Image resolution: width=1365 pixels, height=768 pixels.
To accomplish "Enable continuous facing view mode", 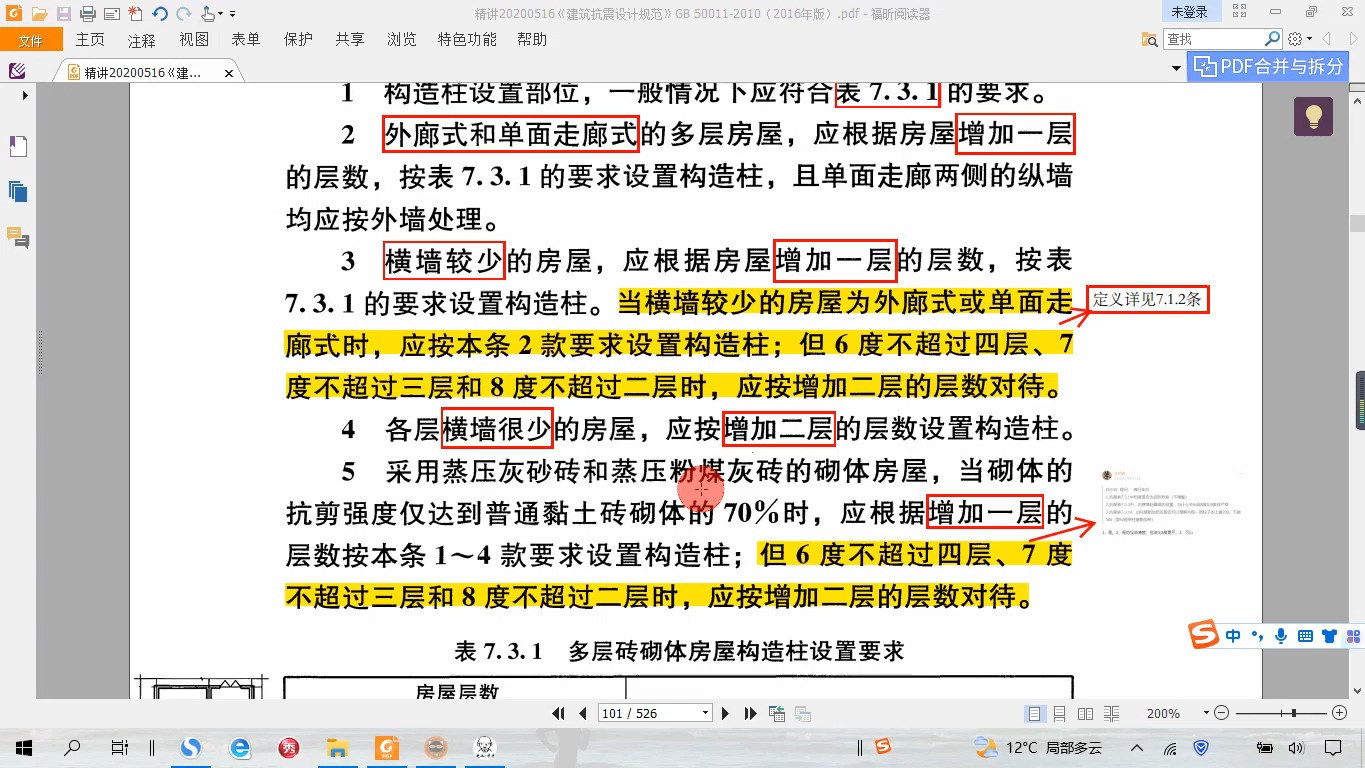I will click(x=1109, y=714).
